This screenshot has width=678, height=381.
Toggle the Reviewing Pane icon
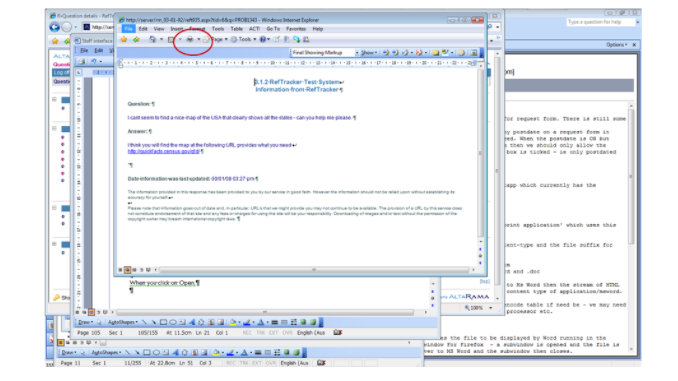(x=473, y=52)
